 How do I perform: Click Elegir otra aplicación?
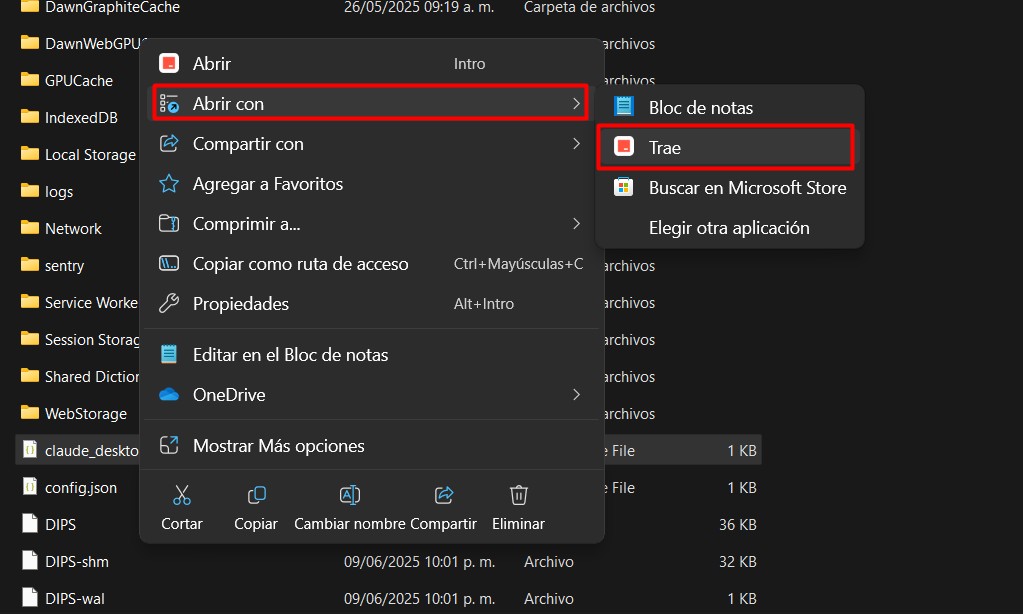[x=728, y=228]
